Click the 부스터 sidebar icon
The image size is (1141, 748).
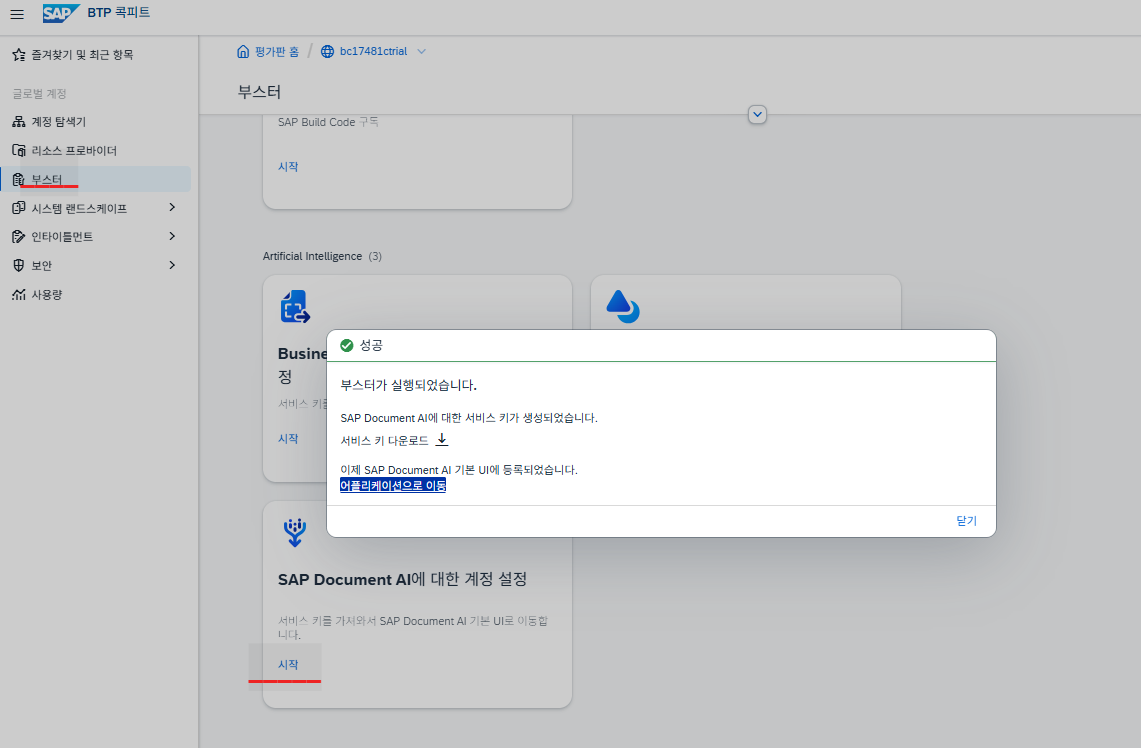19,179
